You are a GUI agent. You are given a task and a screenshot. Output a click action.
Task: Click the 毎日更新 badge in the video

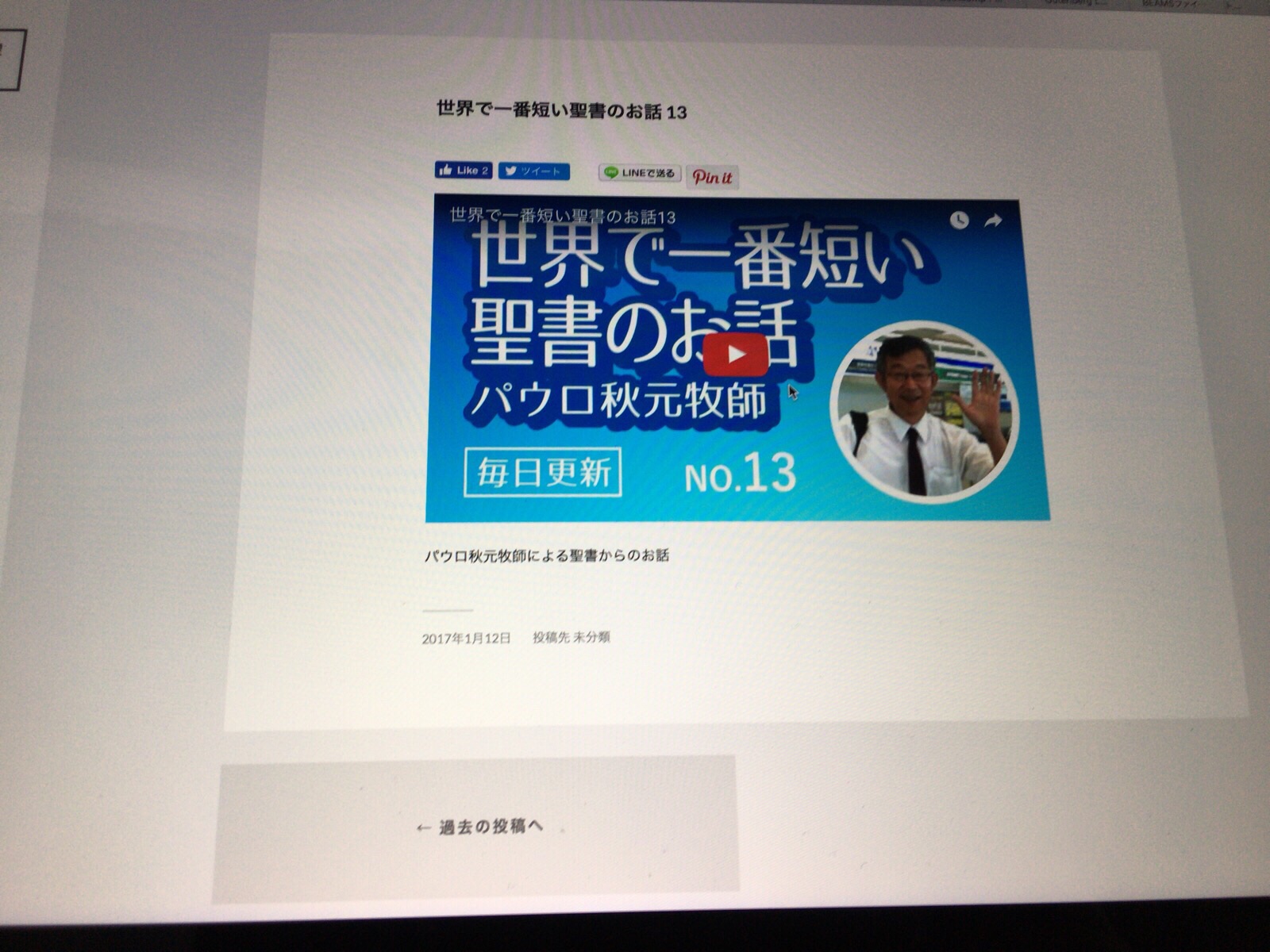(x=543, y=474)
